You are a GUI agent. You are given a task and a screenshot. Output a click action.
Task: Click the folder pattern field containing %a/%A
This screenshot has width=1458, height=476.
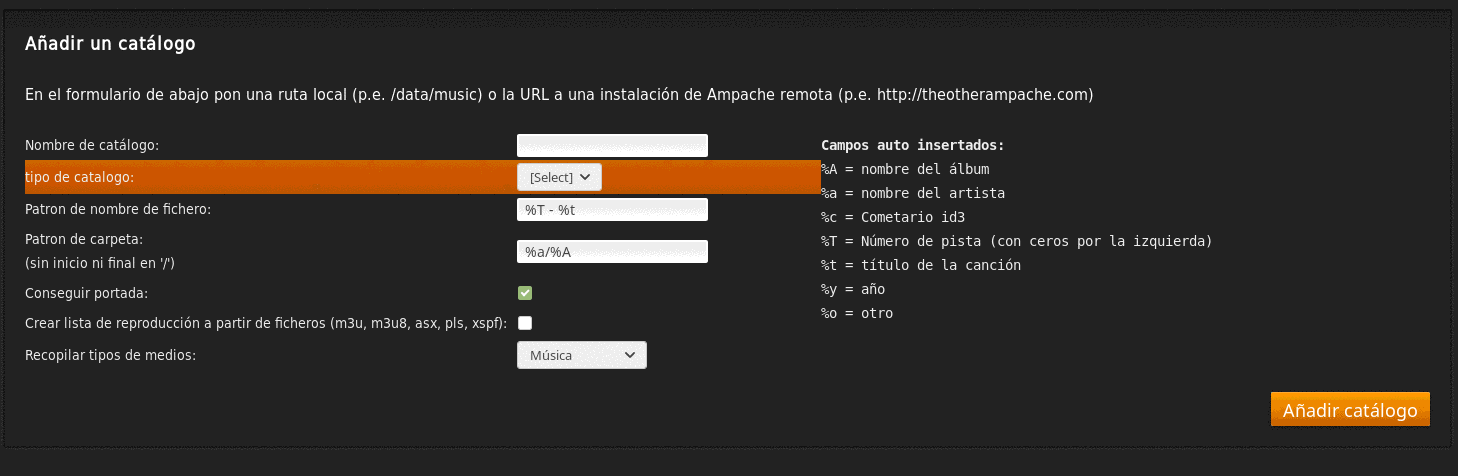click(x=612, y=251)
